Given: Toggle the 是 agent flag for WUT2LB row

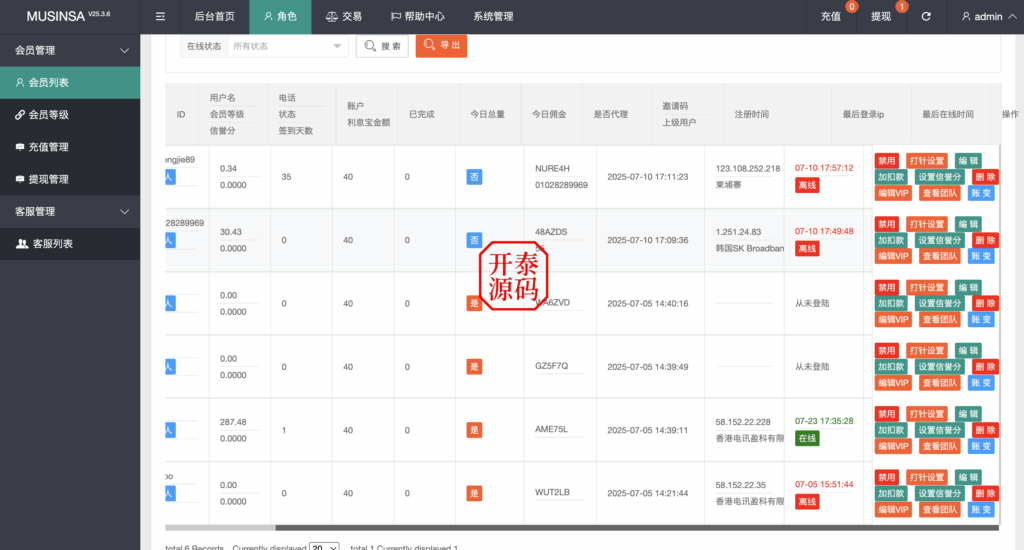Looking at the screenshot, I should (x=474, y=493).
